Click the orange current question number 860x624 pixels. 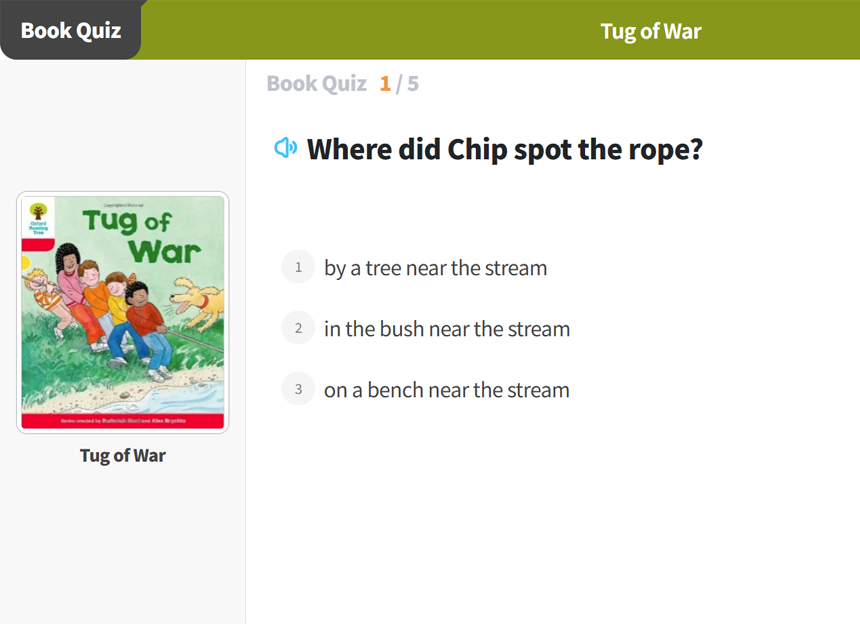coord(385,84)
